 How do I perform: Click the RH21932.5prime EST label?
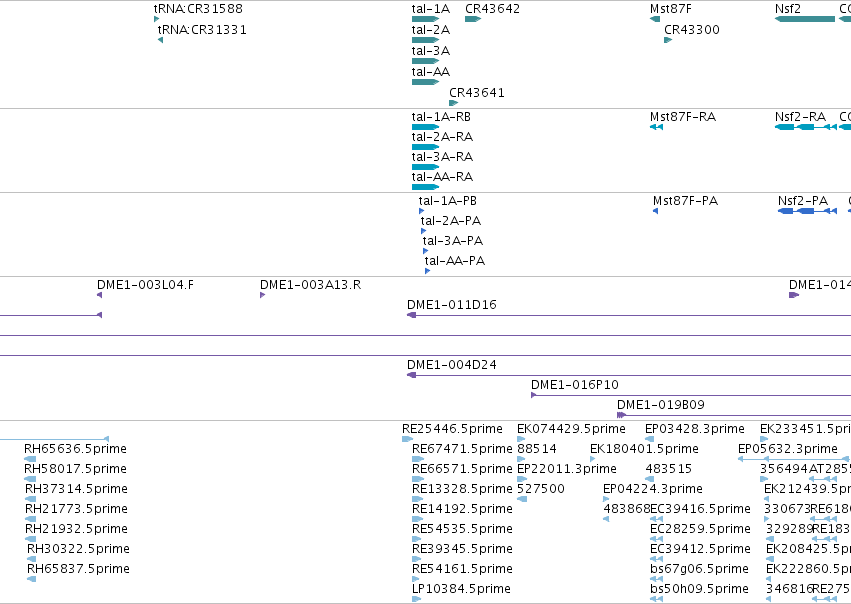pos(77,529)
